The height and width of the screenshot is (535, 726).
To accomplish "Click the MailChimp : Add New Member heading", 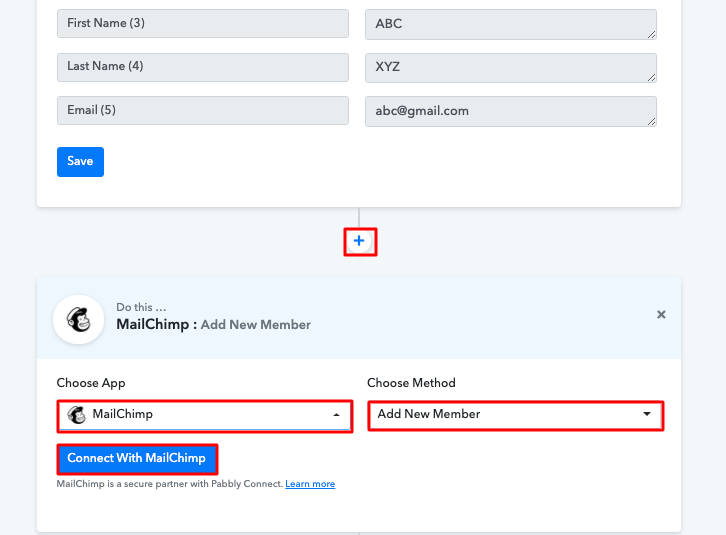I will [x=213, y=325].
